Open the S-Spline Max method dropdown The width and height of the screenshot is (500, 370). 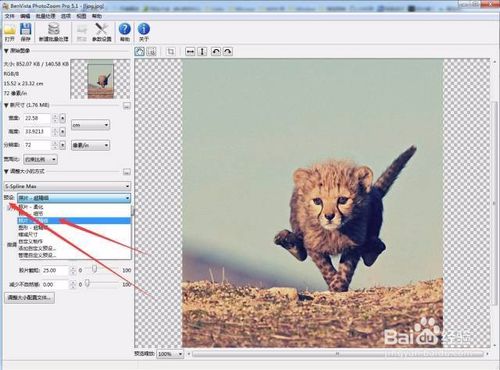click(67, 186)
